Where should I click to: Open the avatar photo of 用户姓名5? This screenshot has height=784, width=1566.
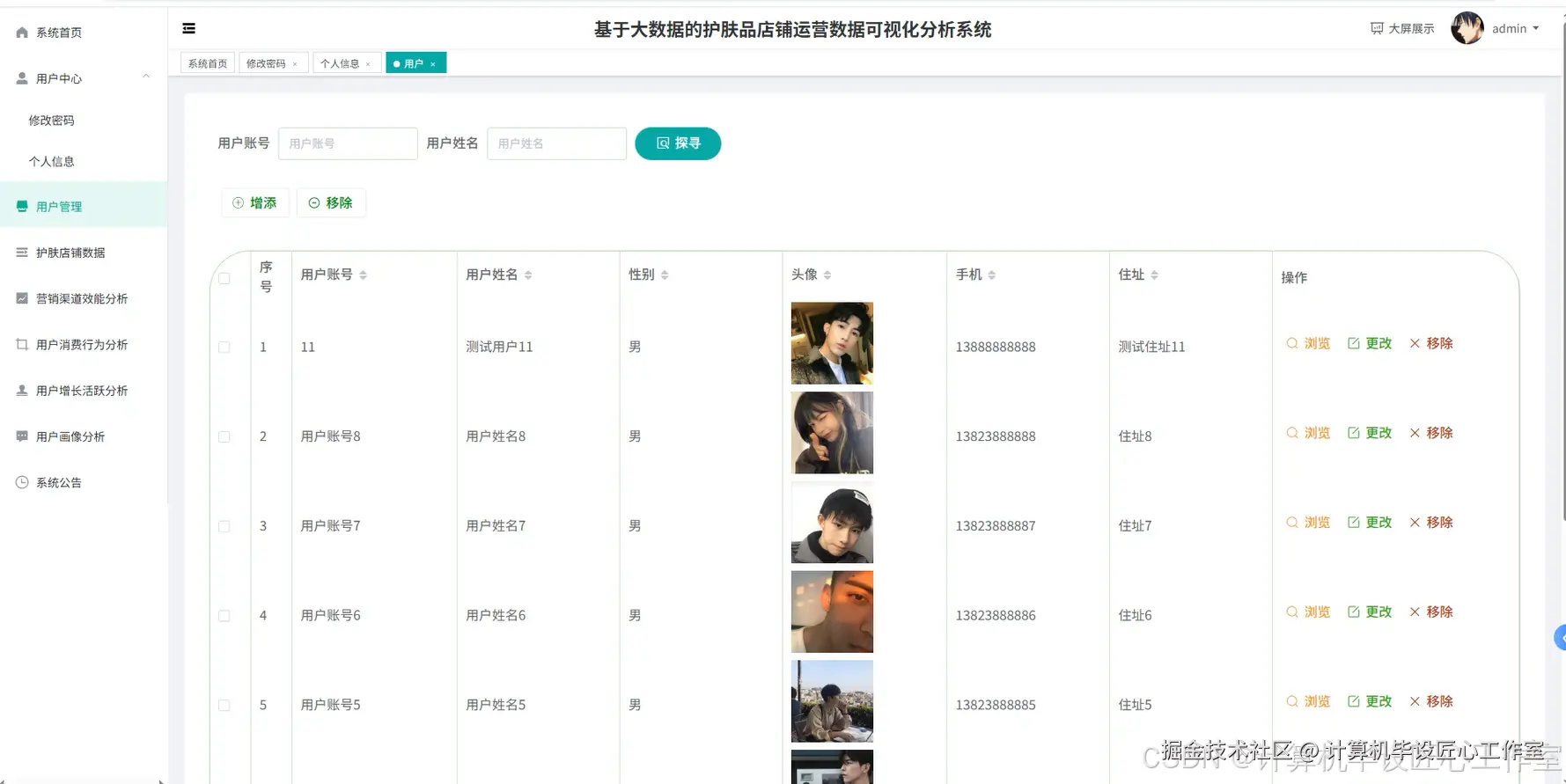click(832, 701)
